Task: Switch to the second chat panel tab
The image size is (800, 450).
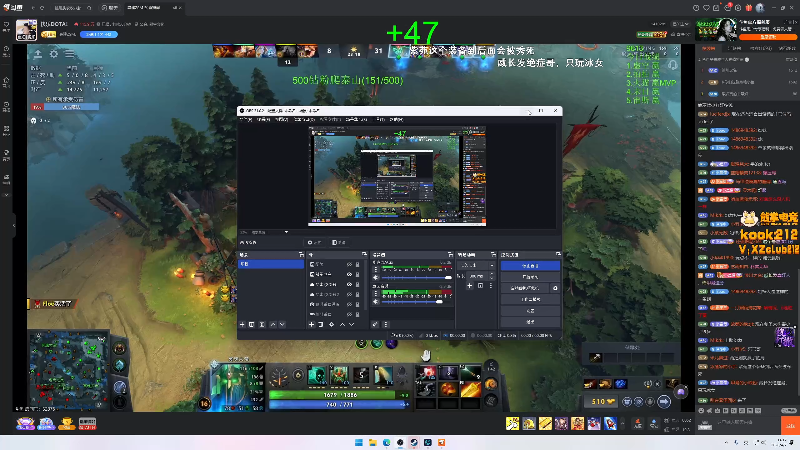Action: (734, 48)
